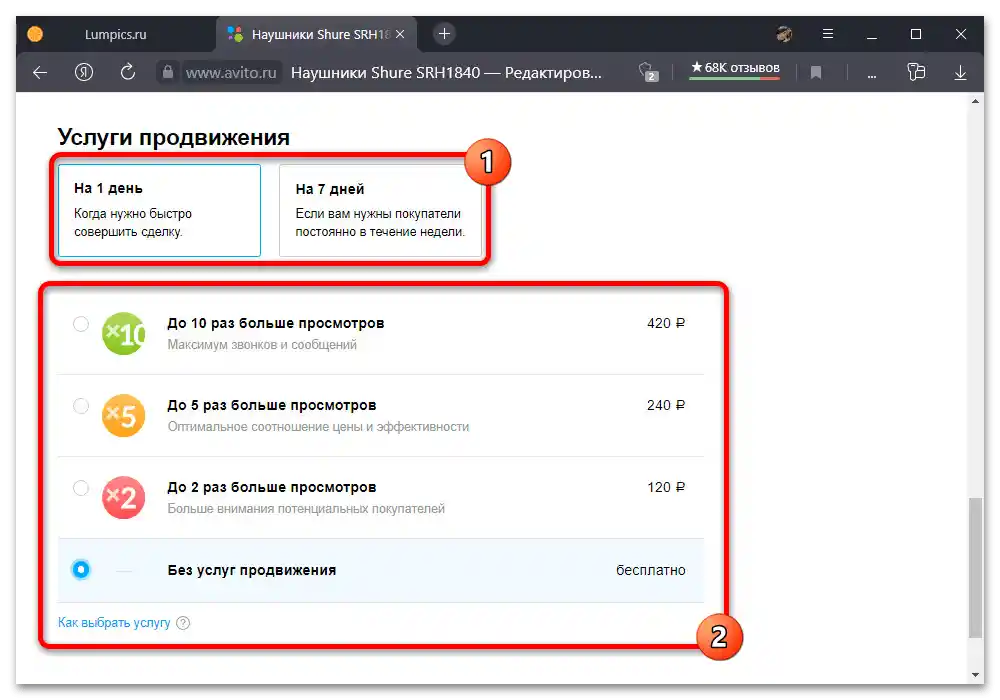The height and width of the screenshot is (700, 1000).
Task: Select the Без услуг продвижения radio button
Action: pos(81,569)
